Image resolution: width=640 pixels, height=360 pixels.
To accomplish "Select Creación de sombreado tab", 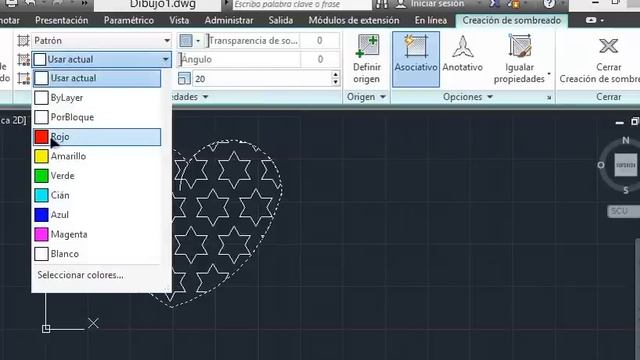I will [511, 20].
